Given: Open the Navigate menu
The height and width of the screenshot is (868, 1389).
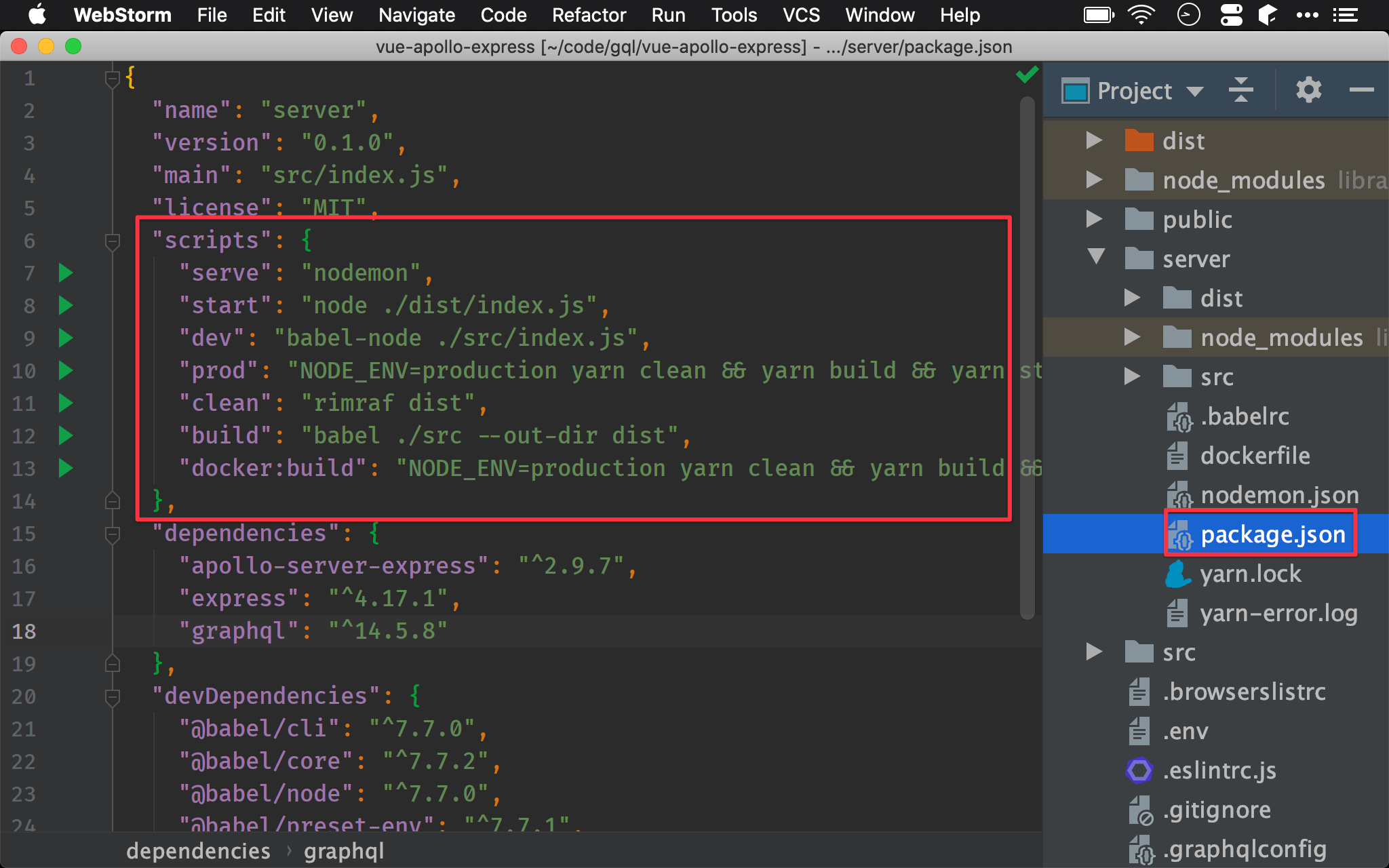Looking at the screenshot, I should point(416,15).
